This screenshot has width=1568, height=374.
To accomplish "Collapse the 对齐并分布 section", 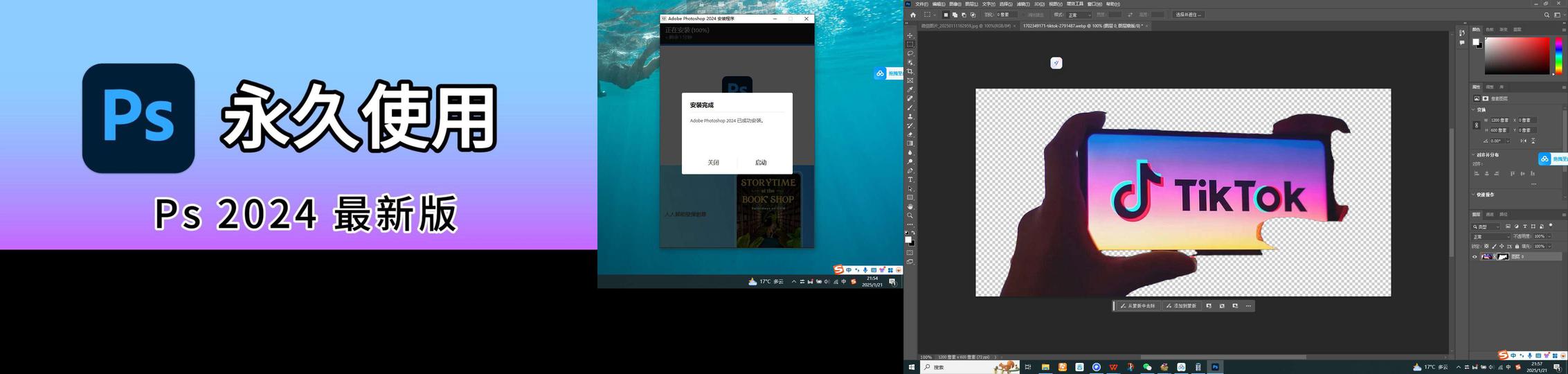I will [x=1473, y=155].
